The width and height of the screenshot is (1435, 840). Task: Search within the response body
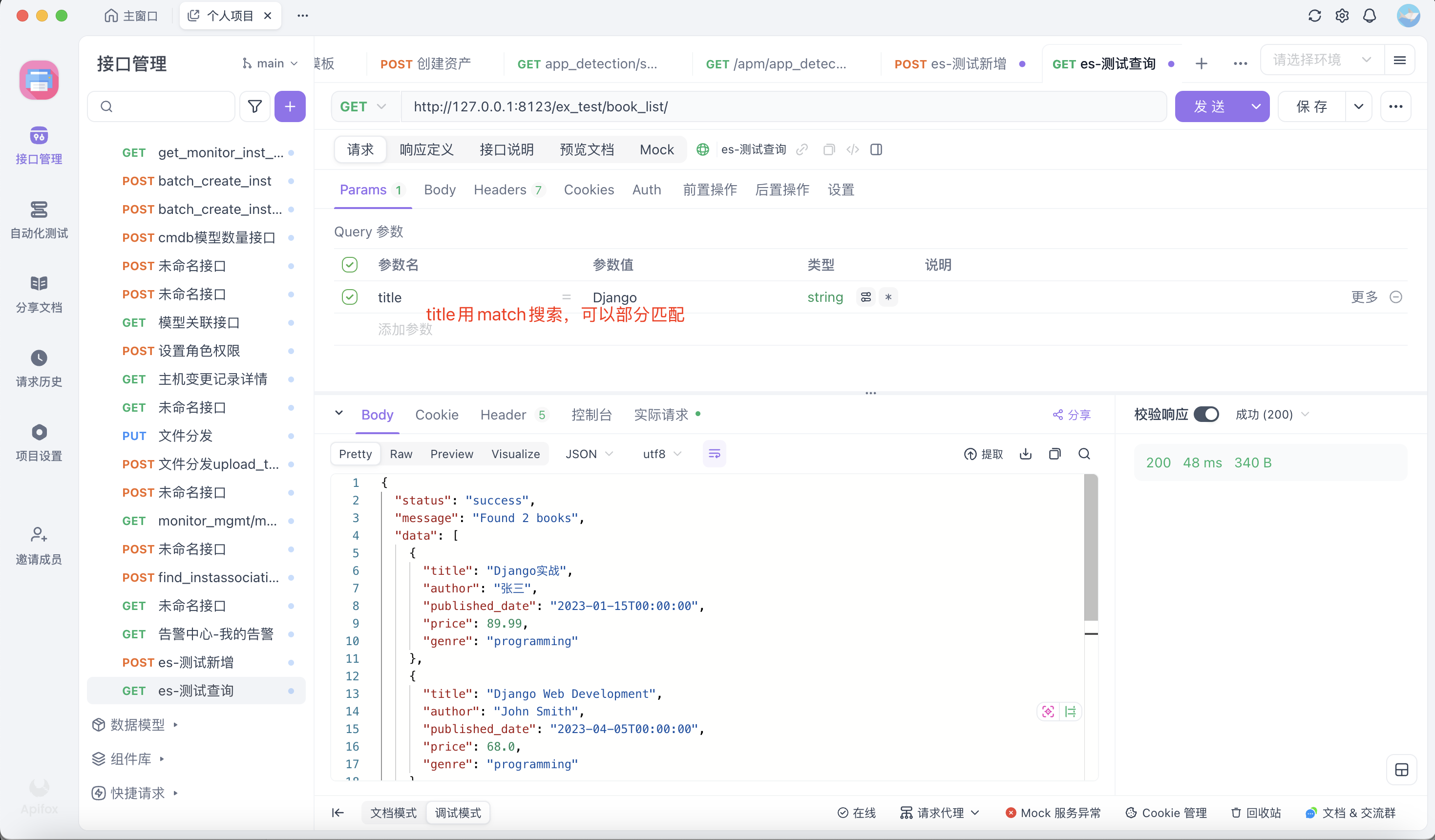point(1084,454)
